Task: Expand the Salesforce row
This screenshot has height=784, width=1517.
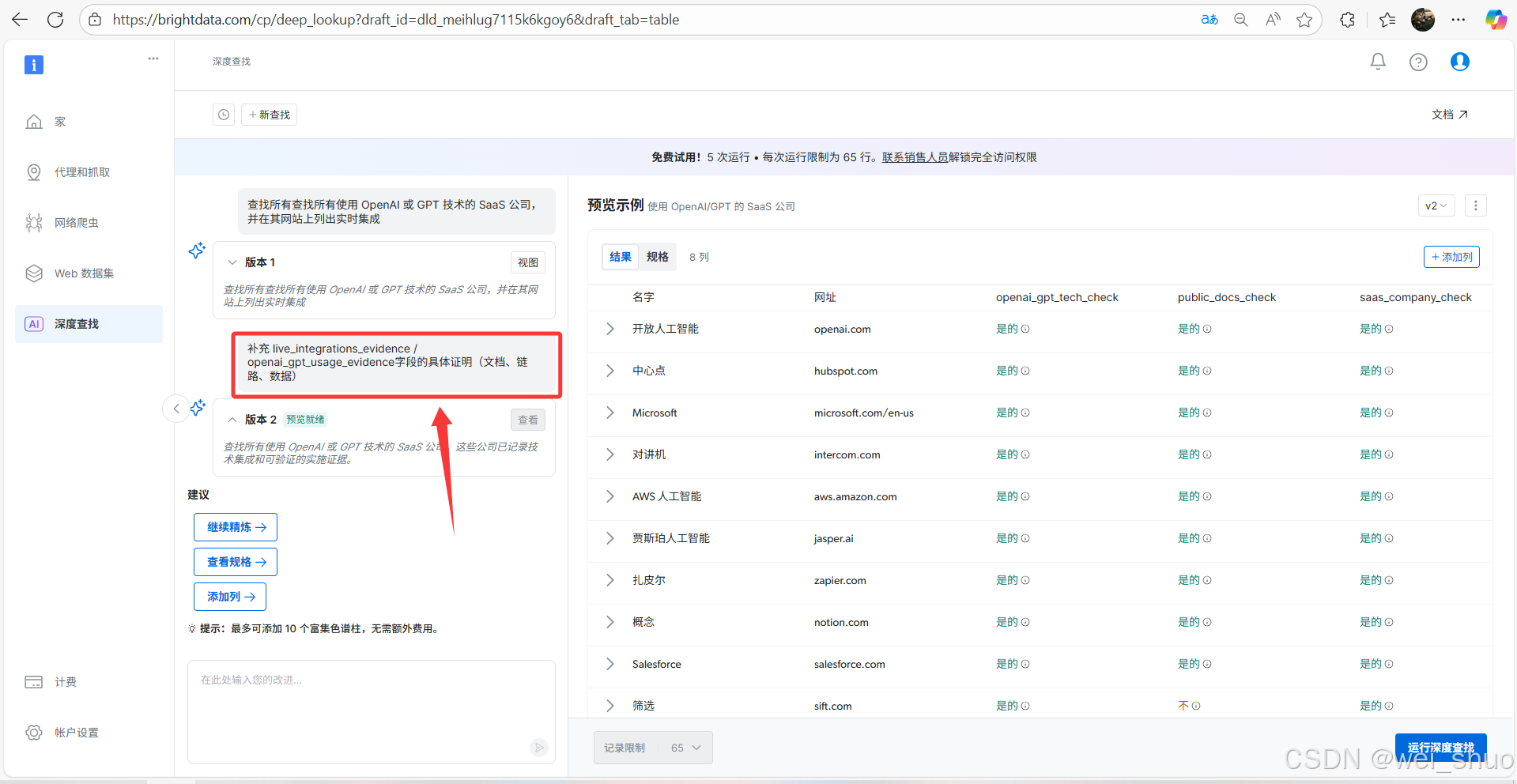Action: pos(609,664)
